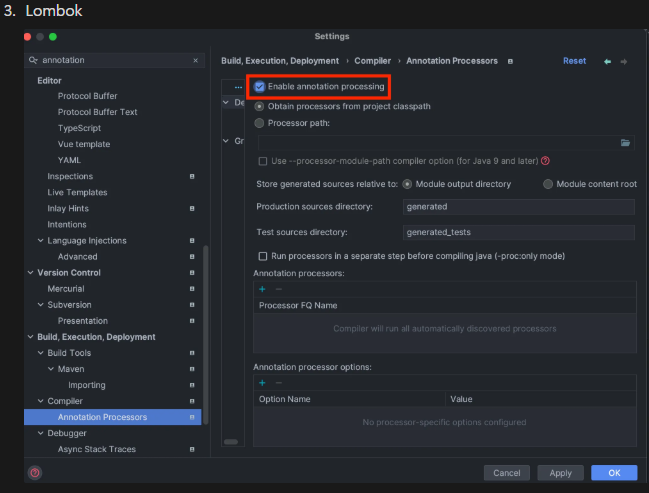Open the settings help question mark

coord(35,472)
